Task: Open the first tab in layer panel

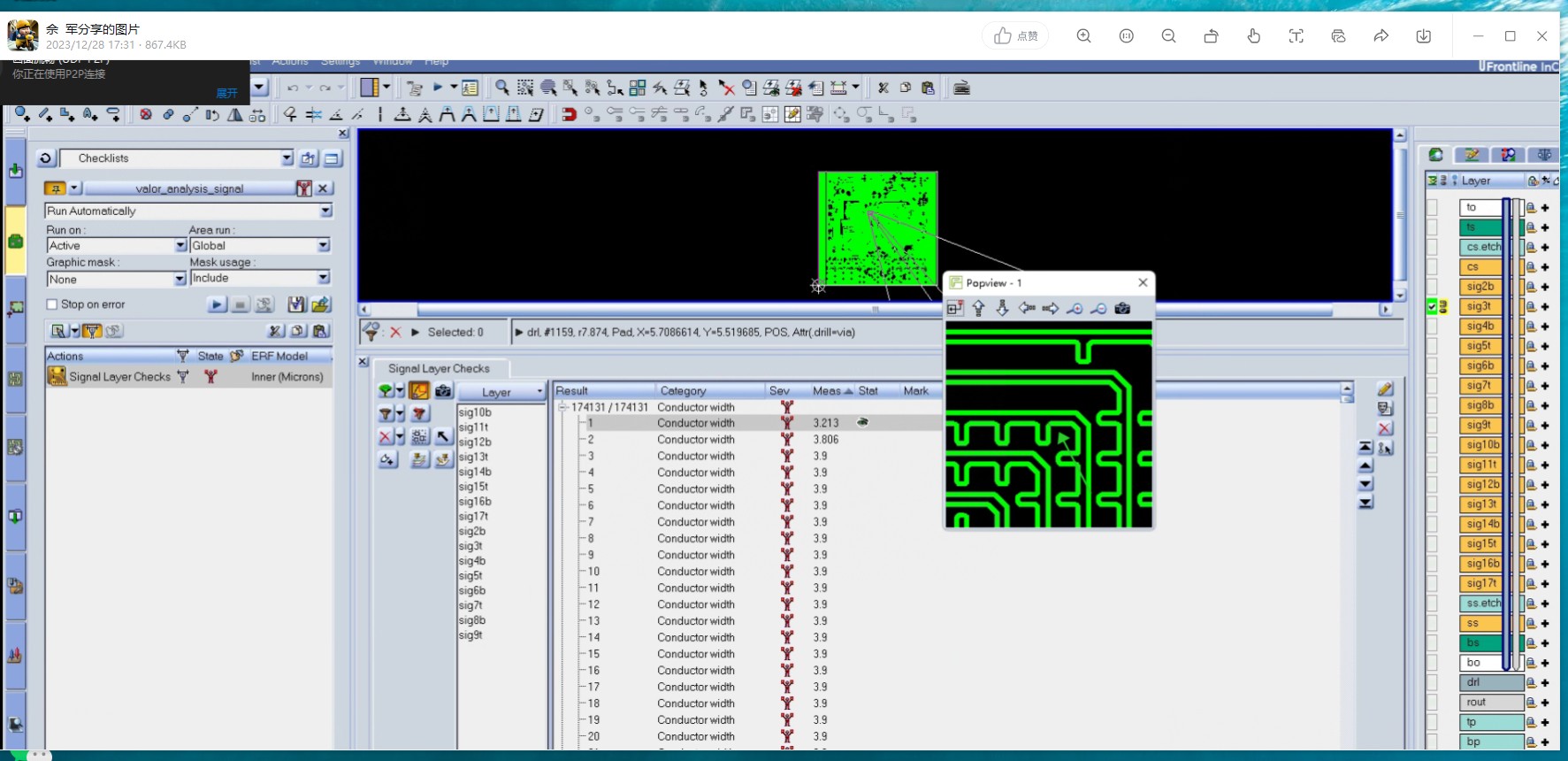Action: 1436,155
